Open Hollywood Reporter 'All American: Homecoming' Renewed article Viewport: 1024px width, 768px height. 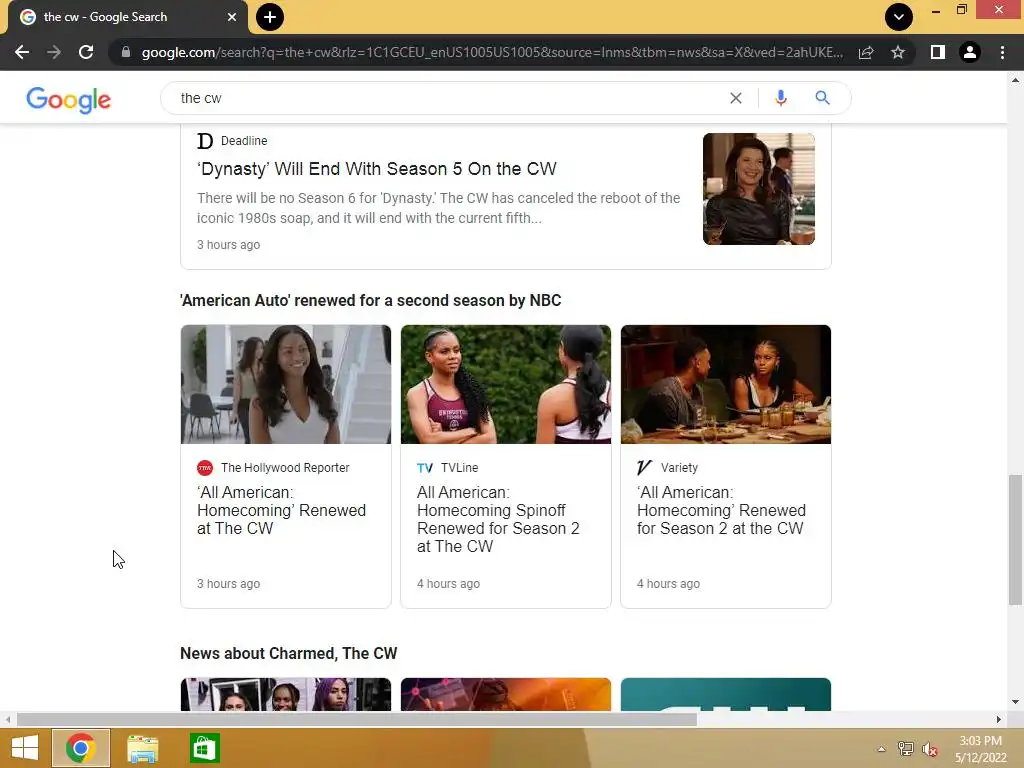click(281, 510)
